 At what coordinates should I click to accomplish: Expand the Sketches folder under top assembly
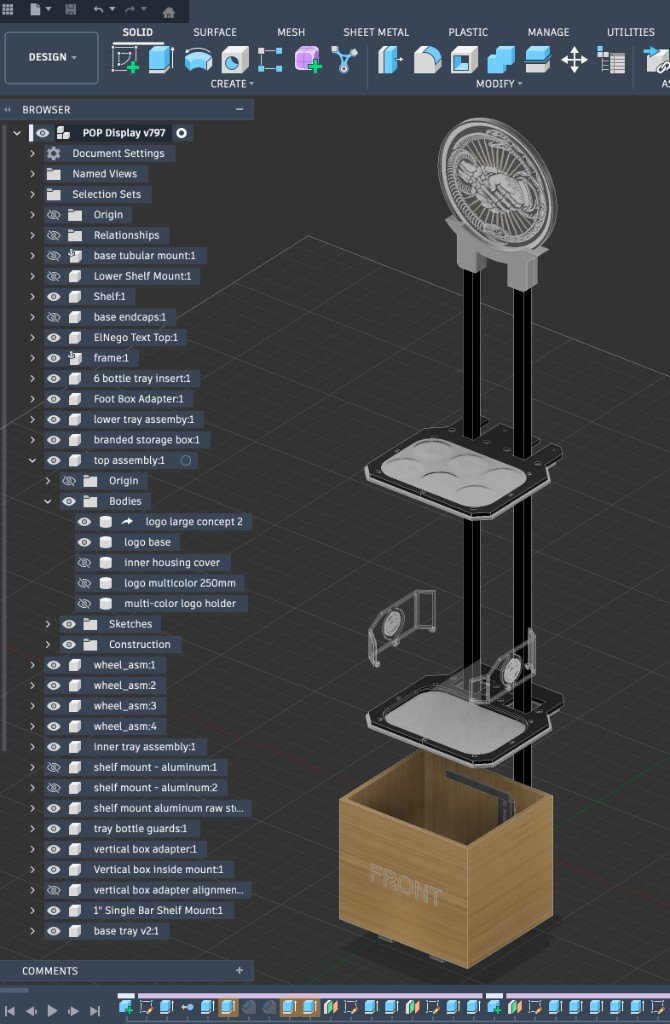47,624
